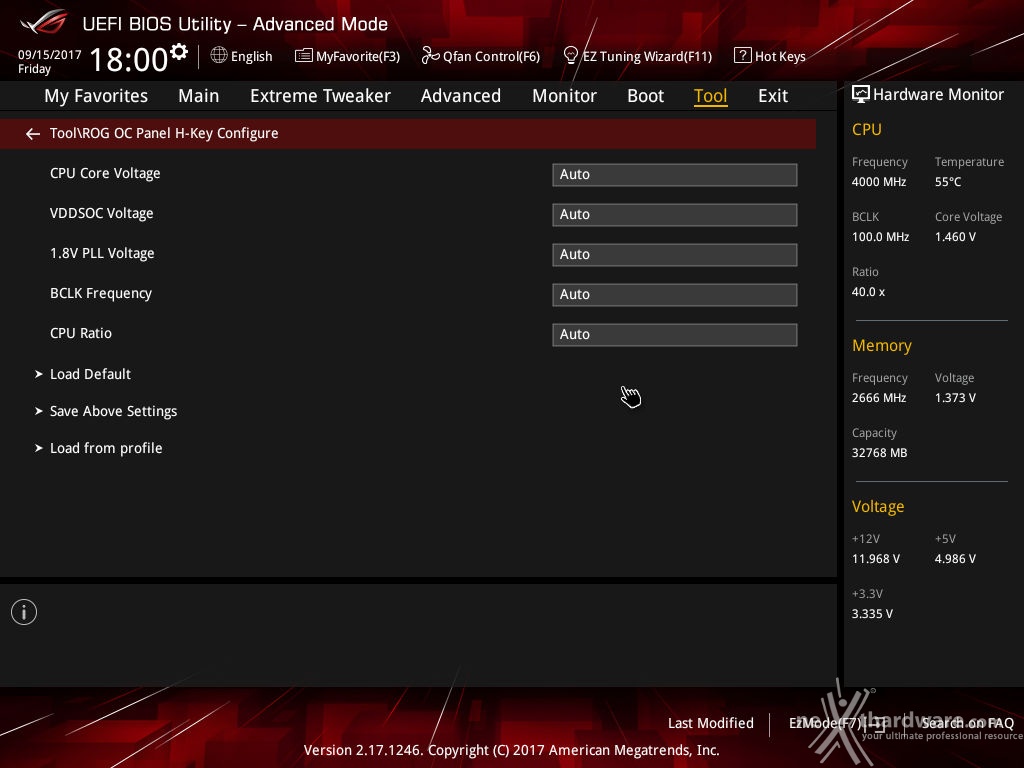Click the 4.986 V reading
The image size is (1024, 768).
point(955,559)
